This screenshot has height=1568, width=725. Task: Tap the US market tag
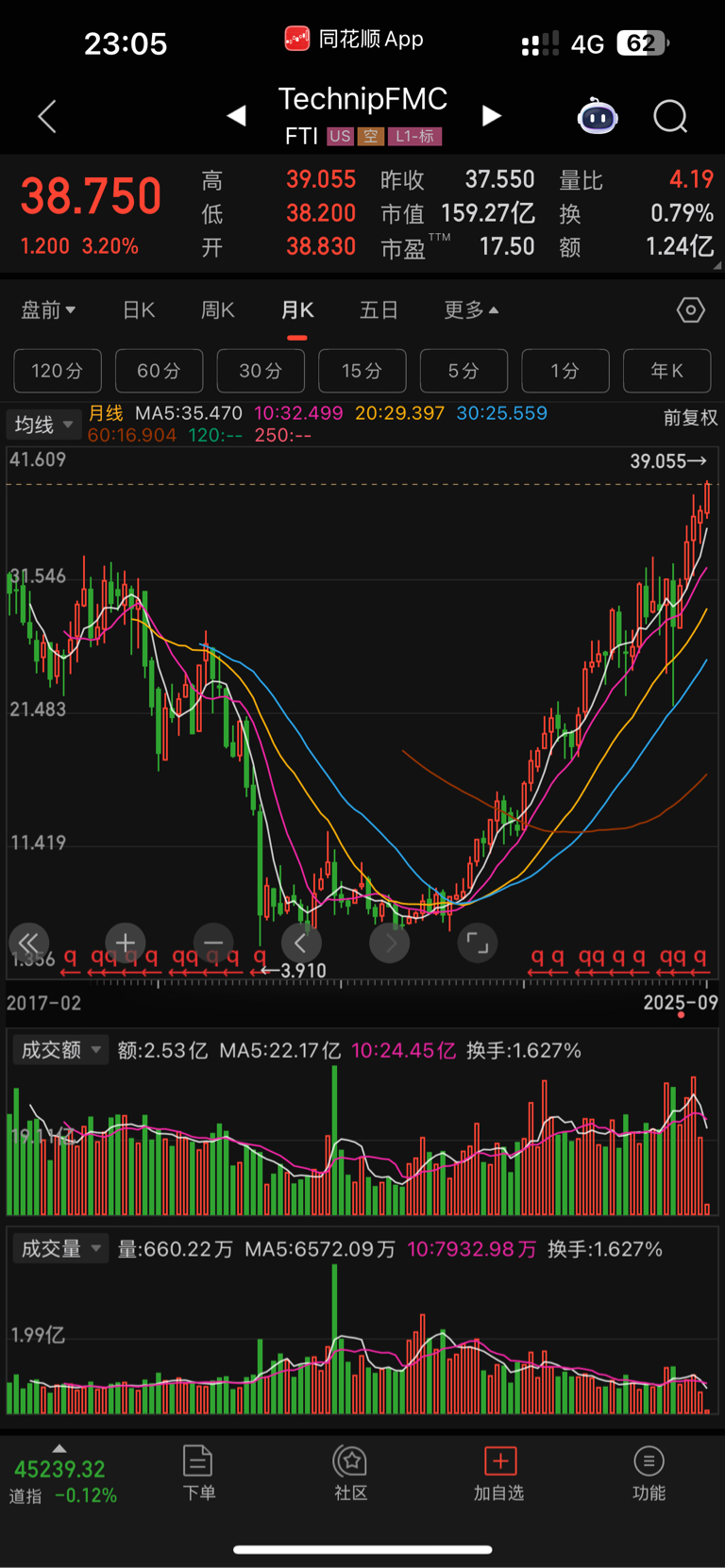[x=340, y=137]
